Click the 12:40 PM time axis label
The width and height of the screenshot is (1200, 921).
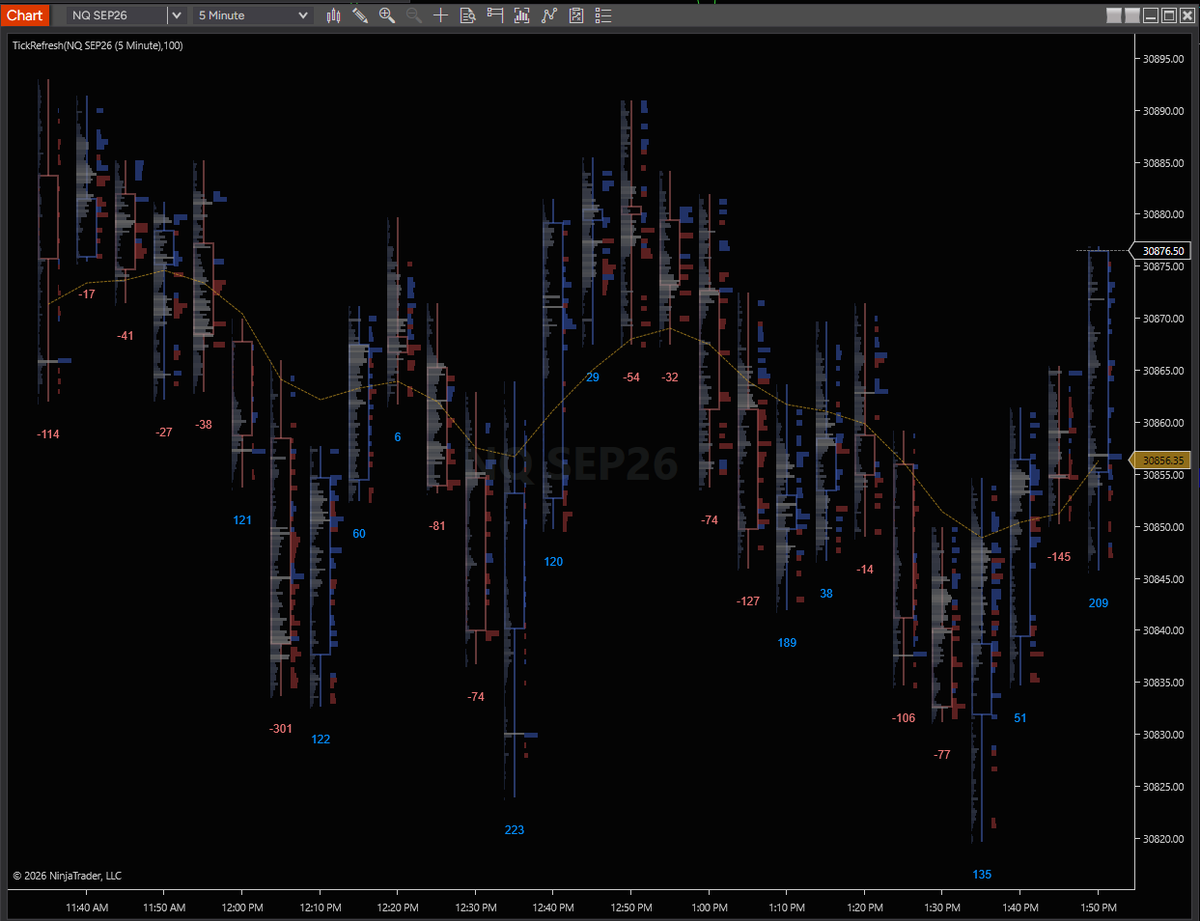point(553,907)
